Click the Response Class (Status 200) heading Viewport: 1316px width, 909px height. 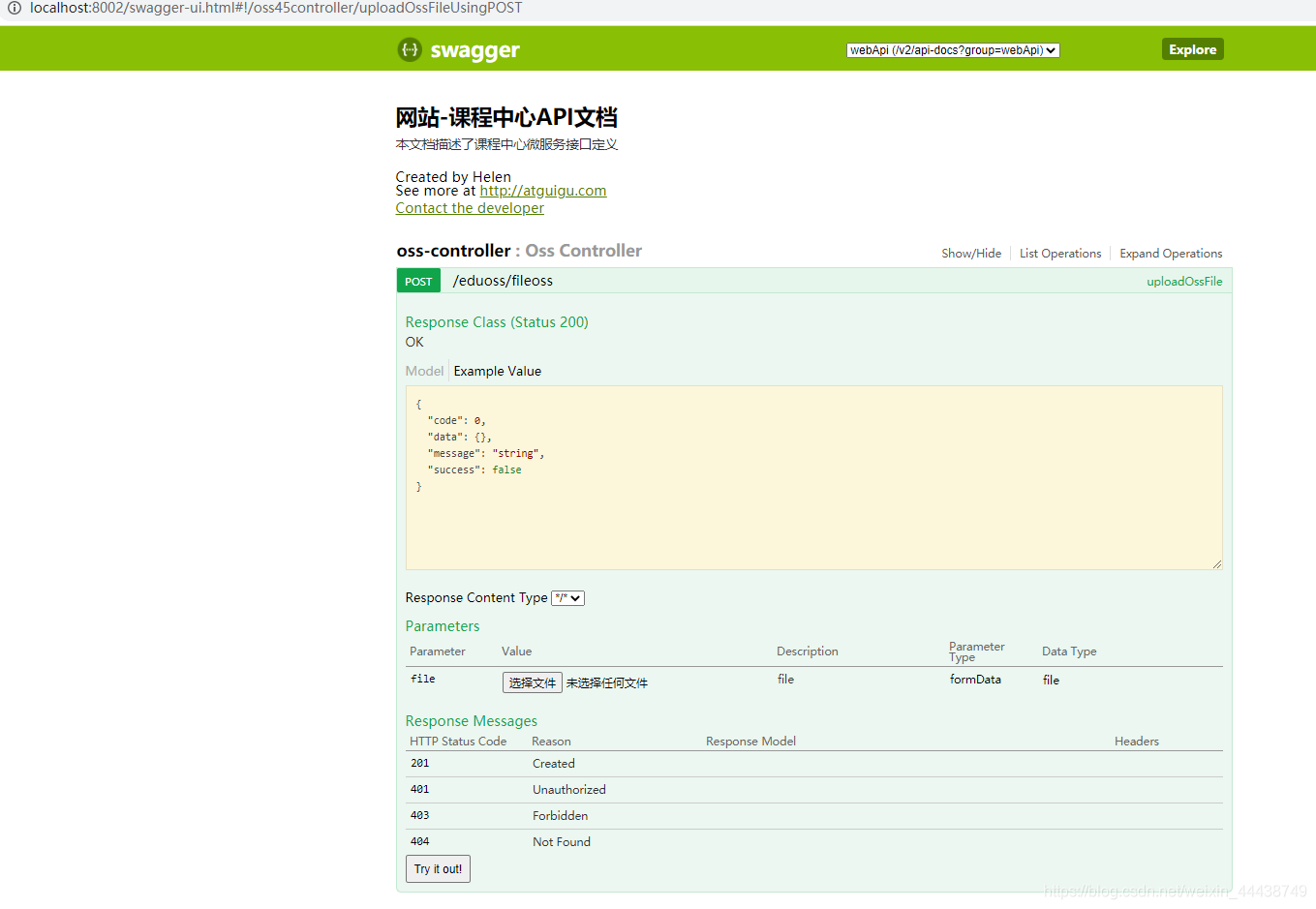(x=497, y=322)
